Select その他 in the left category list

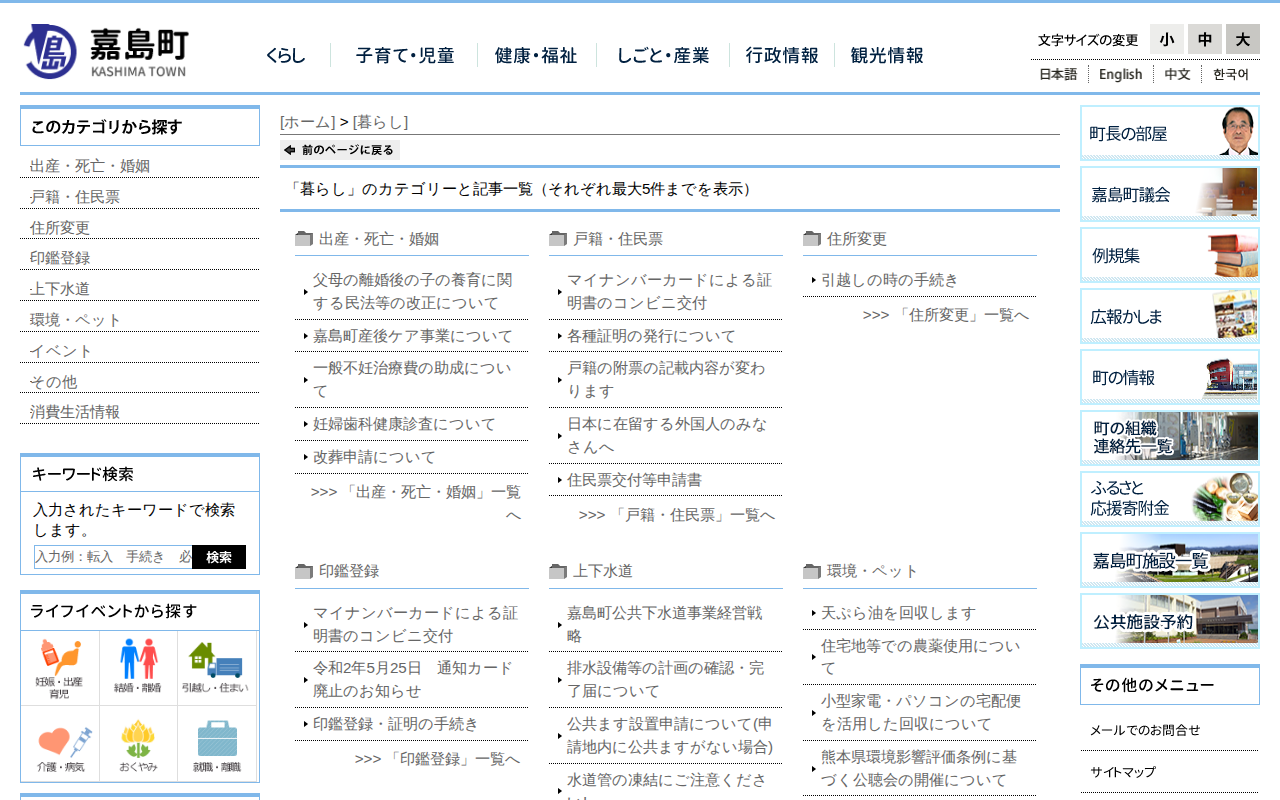coord(53,382)
